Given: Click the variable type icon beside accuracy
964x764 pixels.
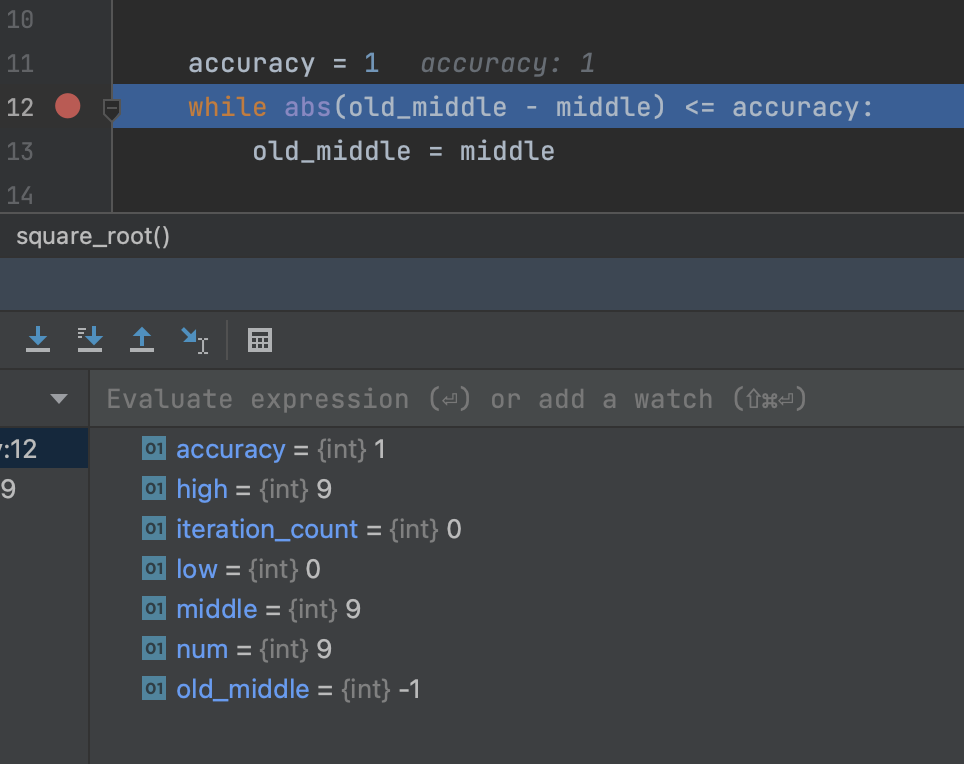Looking at the screenshot, I should point(153,449).
